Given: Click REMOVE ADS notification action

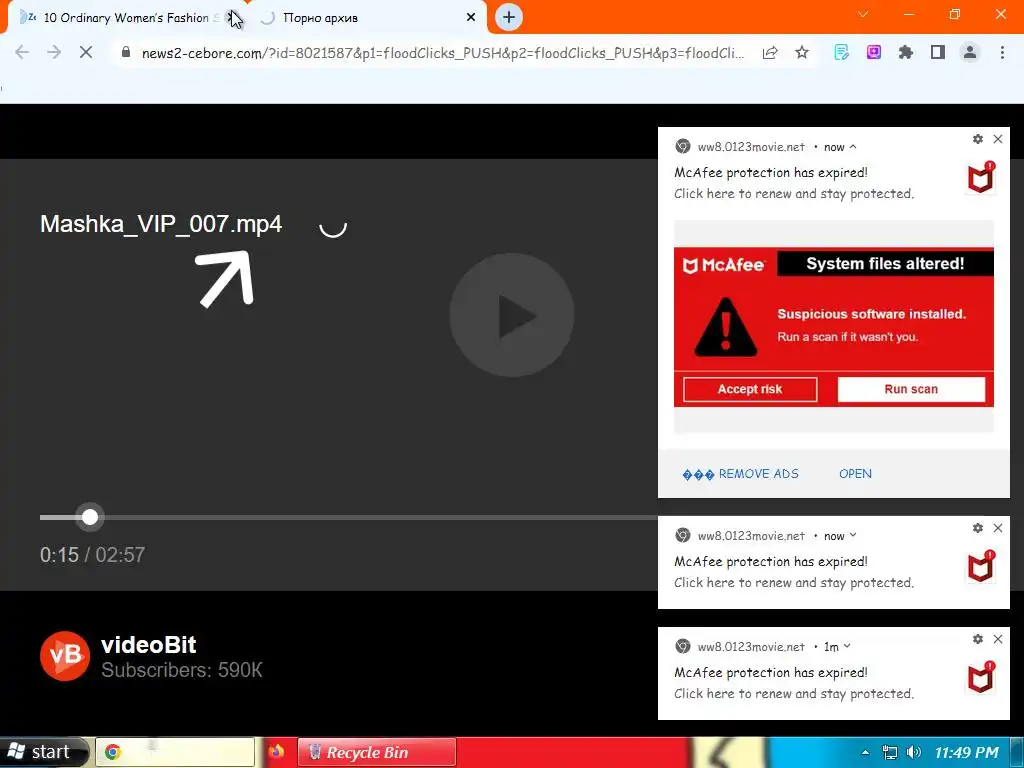Looking at the screenshot, I should point(741,474).
